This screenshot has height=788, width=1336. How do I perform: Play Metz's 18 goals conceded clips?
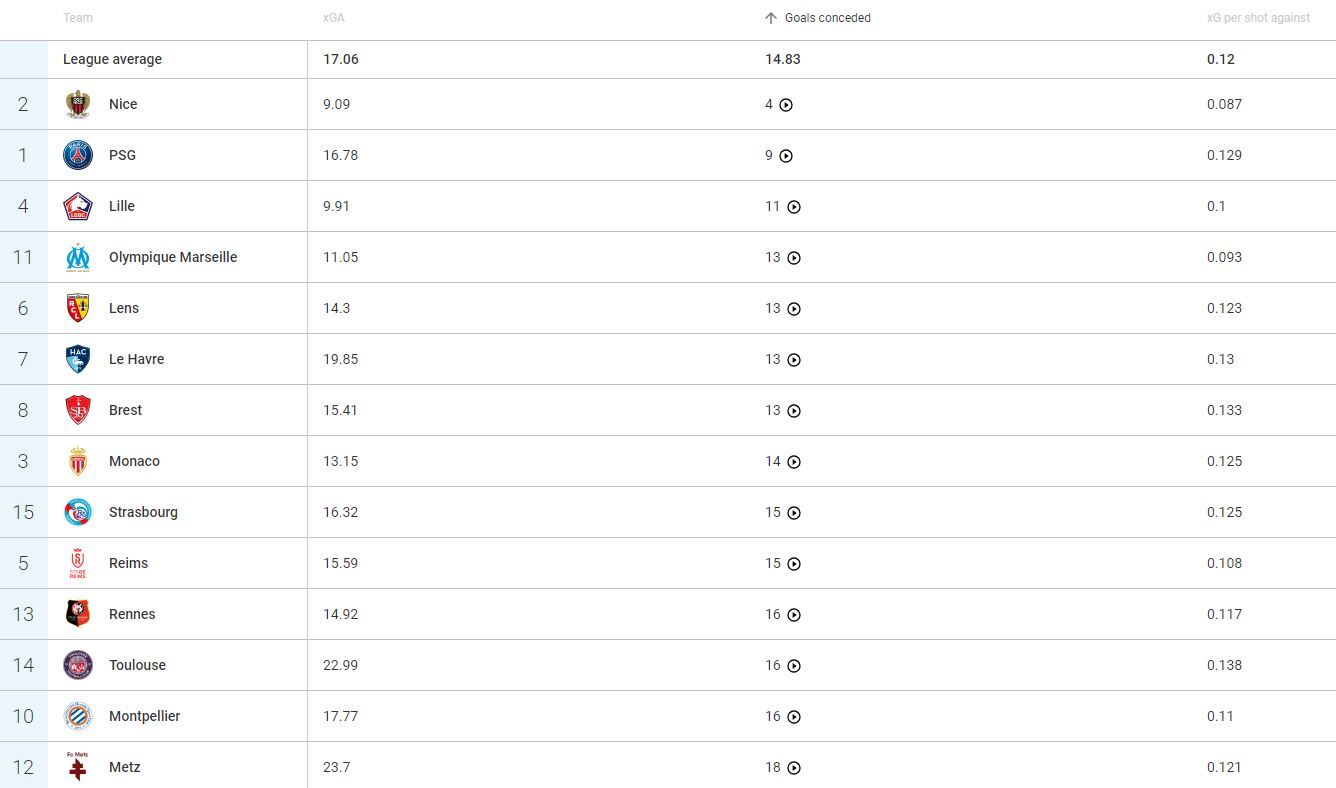click(x=794, y=768)
